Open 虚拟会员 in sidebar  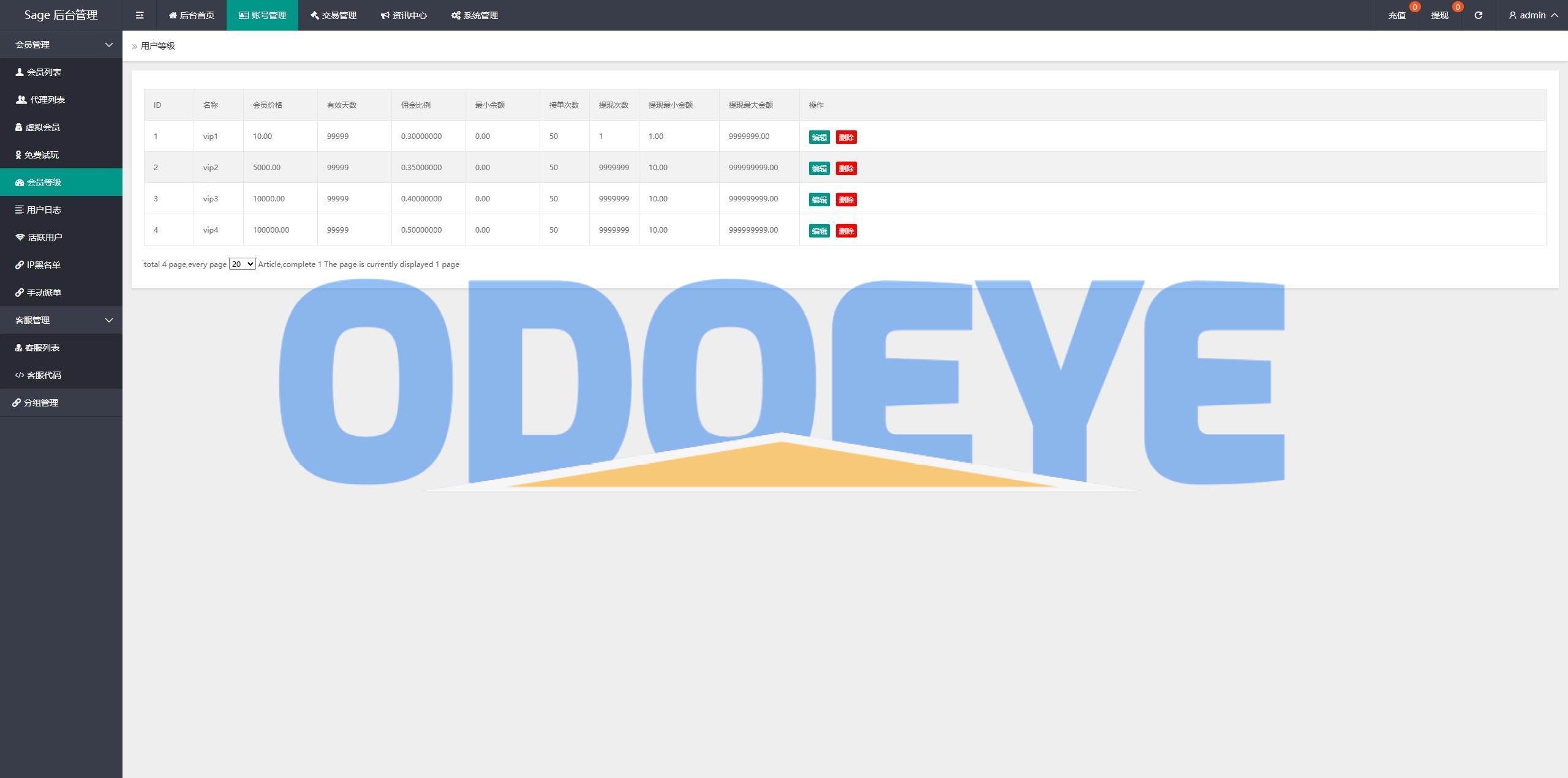(x=61, y=127)
